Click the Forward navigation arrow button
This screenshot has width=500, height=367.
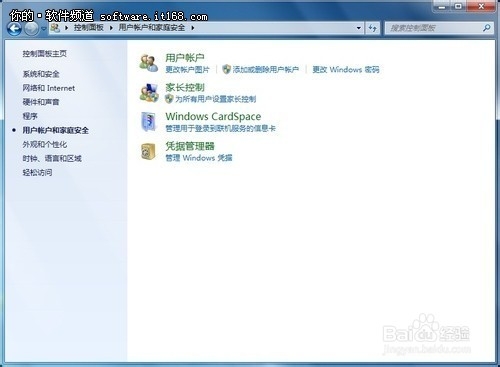coord(31,29)
